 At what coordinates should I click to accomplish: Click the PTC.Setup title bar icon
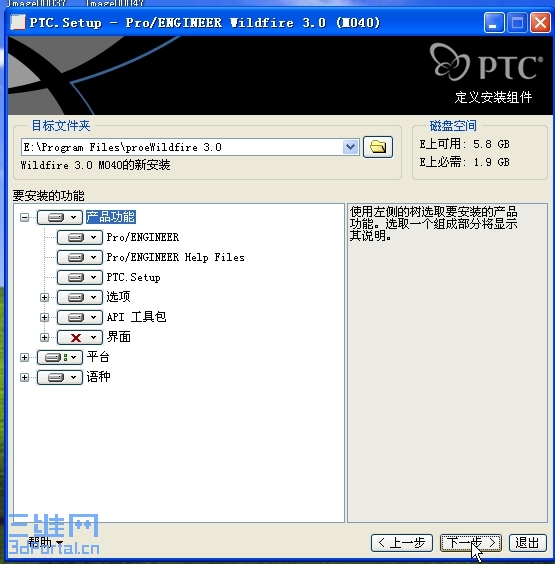coord(18,22)
